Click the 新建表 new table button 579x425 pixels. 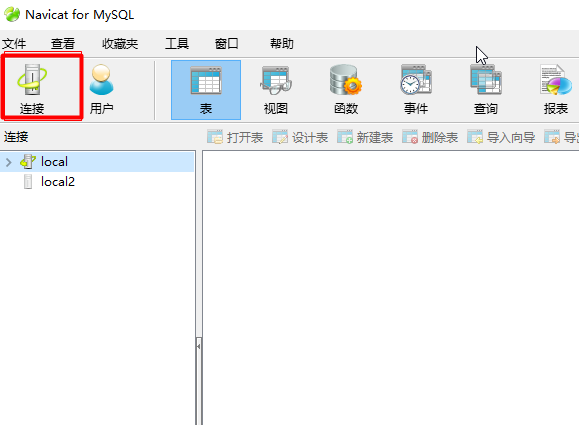coord(365,137)
